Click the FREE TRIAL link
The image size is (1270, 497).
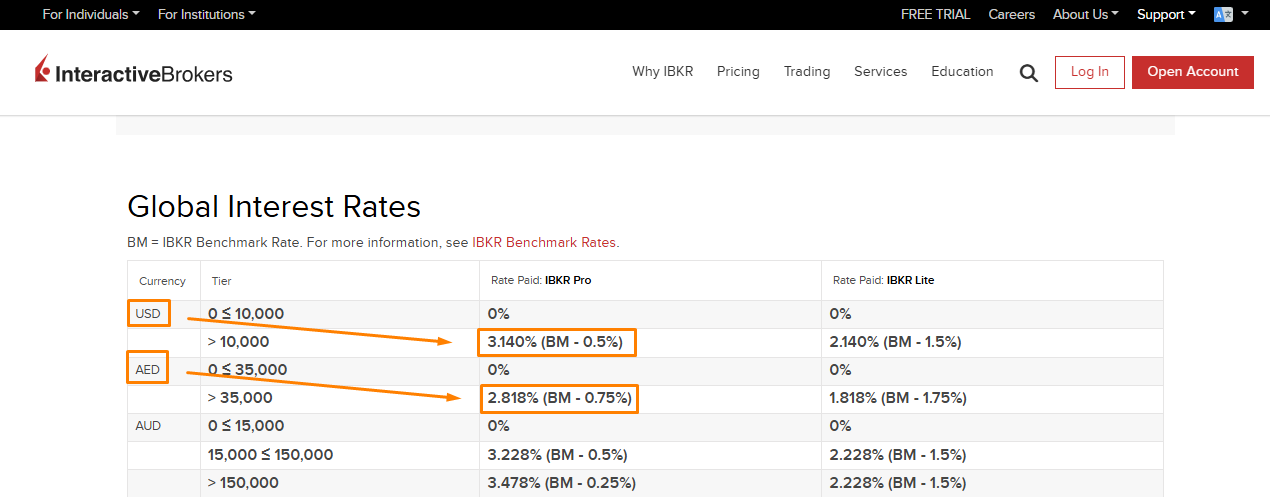click(x=935, y=14)
